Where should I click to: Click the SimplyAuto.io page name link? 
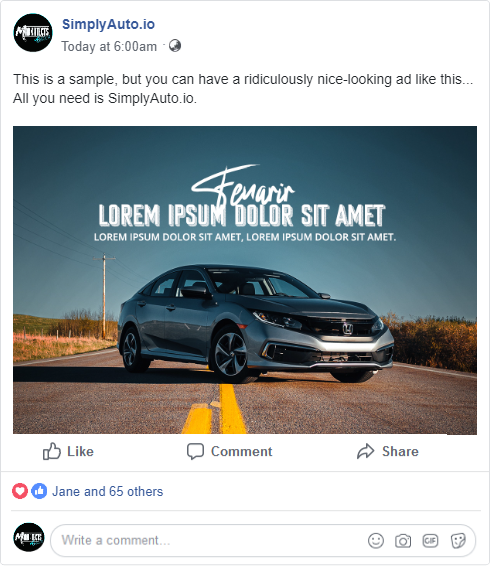[x=108, y=24]
